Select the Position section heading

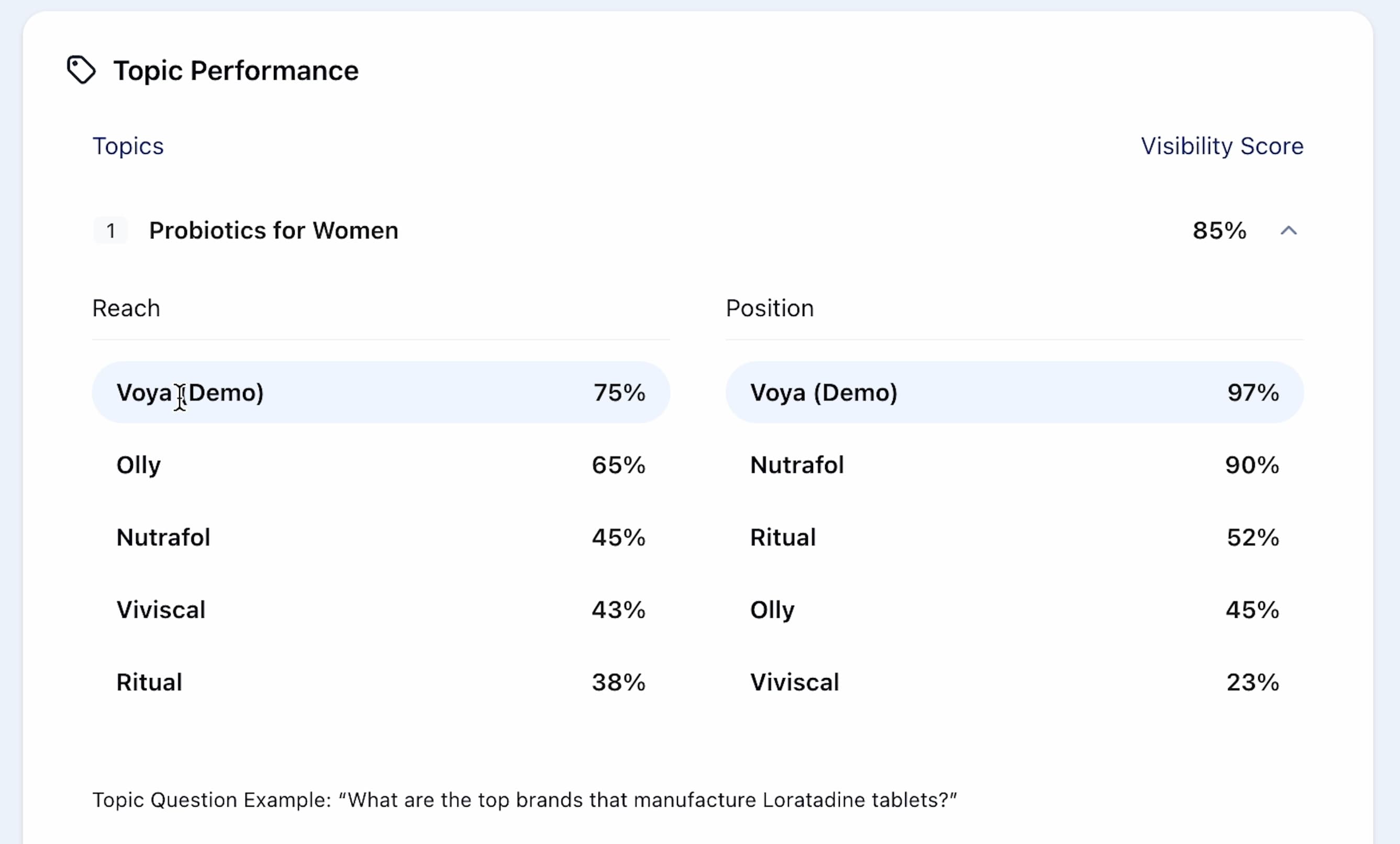[769, 308]
